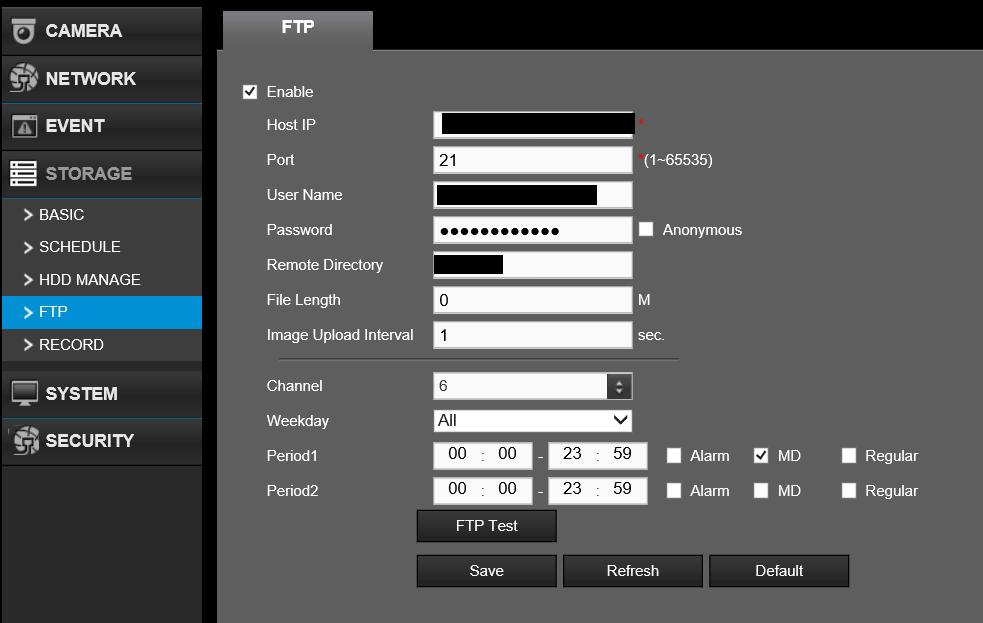Click Period2 start time field
This screenshot has height=623, width=983.
[x=483, y=491]
